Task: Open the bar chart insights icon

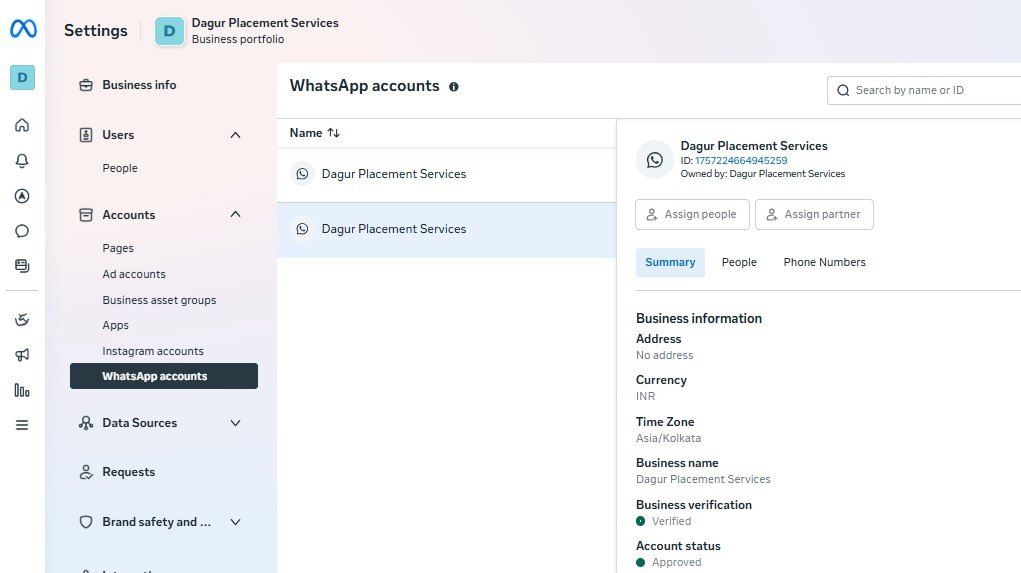Action: point(22,390)
